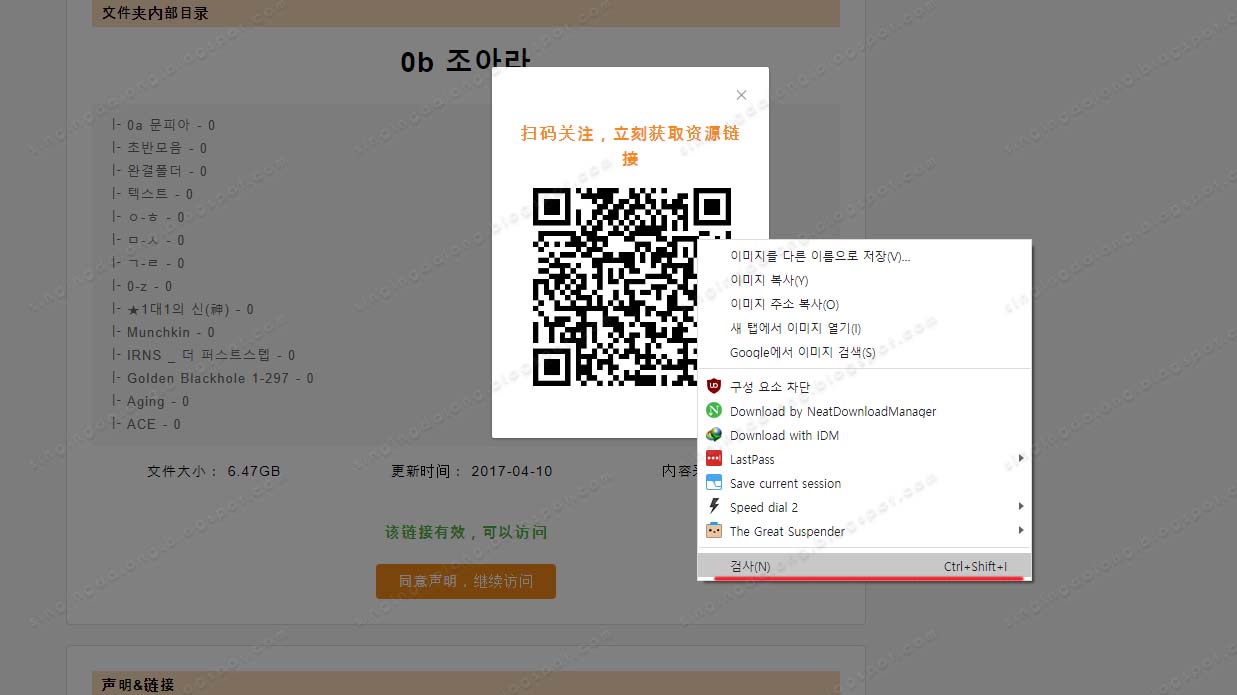Close the QR code popup
Screen dimensions: 1237x695
tap(741, 95)
